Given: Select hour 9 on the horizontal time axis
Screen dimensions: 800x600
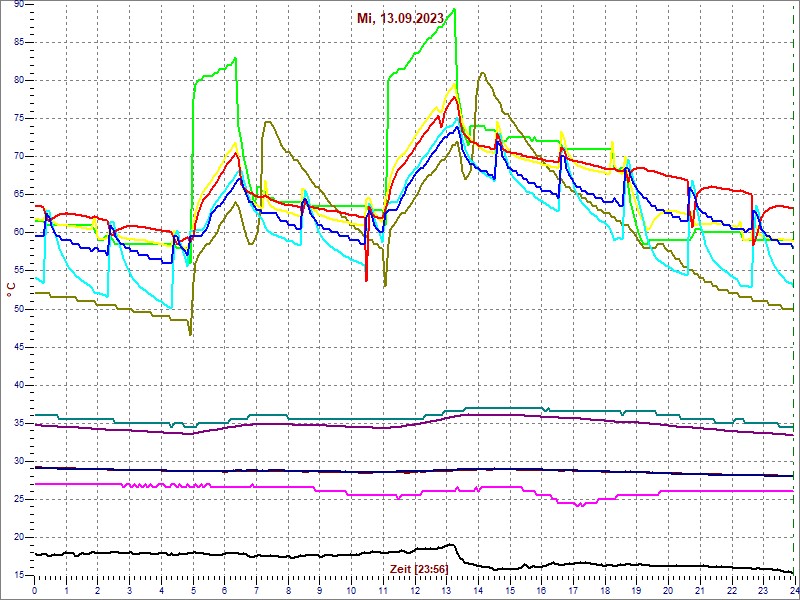Looking at the screenshot, I should (320, 590).
